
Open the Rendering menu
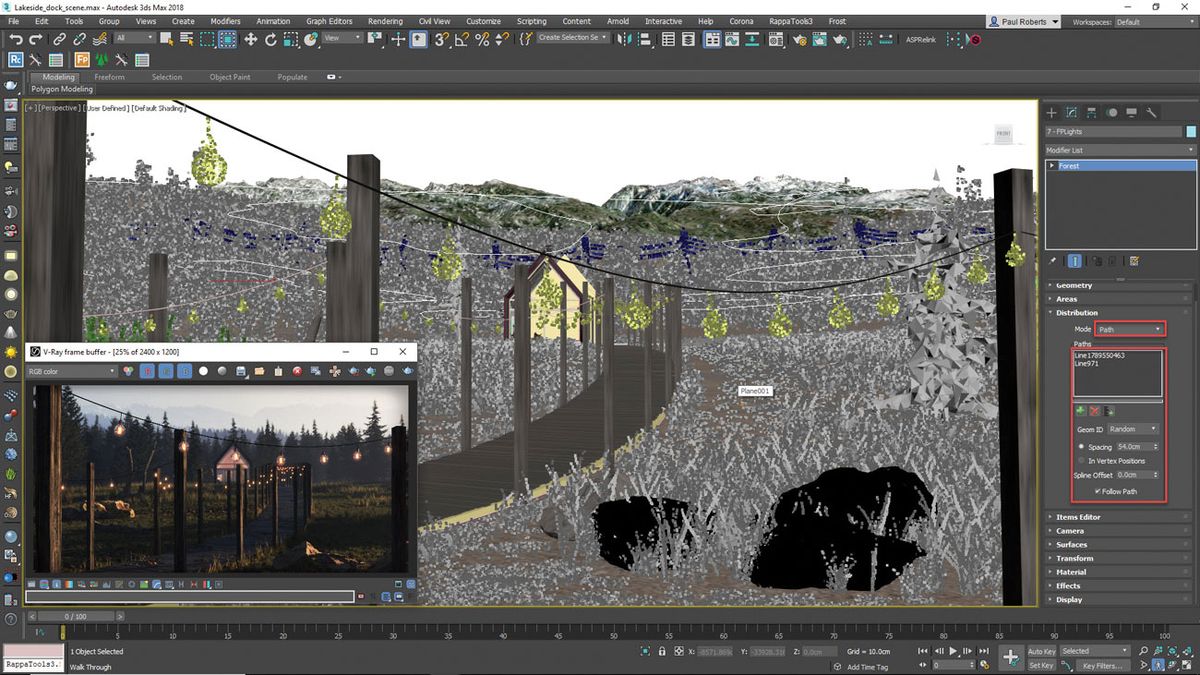(385, 20)
